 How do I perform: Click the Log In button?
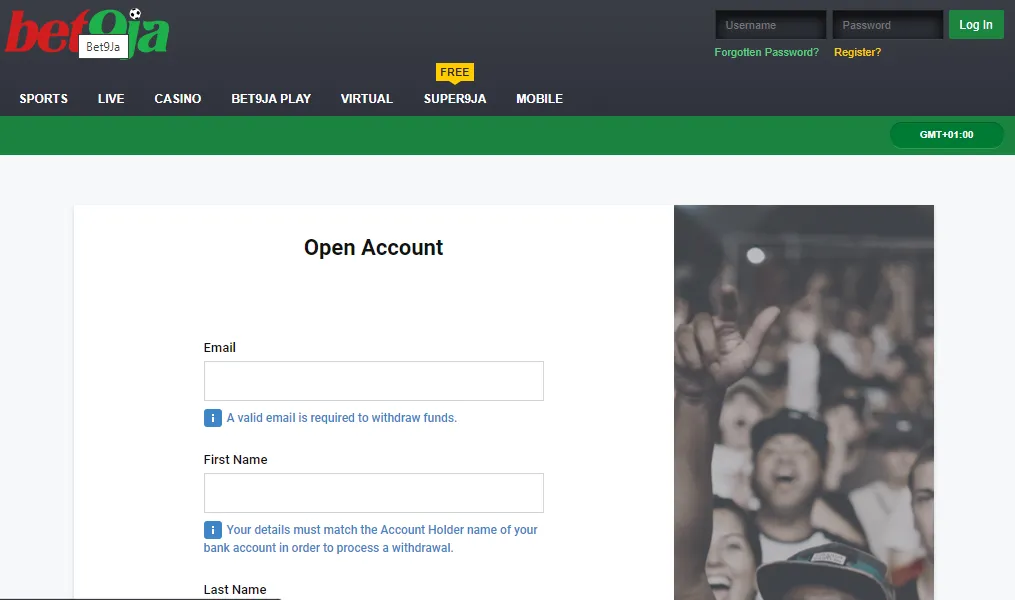point(976,25)
